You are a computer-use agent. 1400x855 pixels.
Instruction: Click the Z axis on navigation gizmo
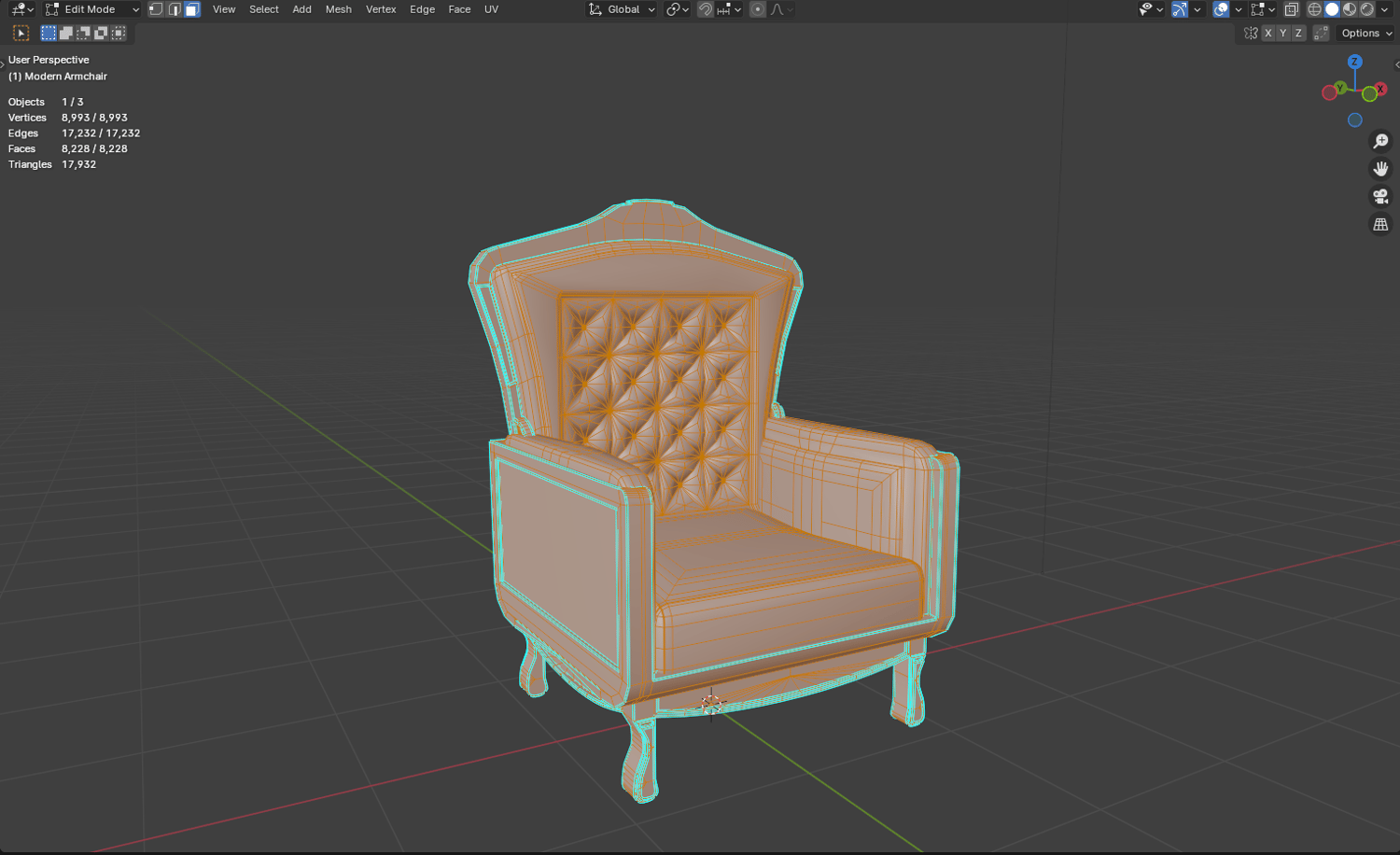coord(1354,62)
